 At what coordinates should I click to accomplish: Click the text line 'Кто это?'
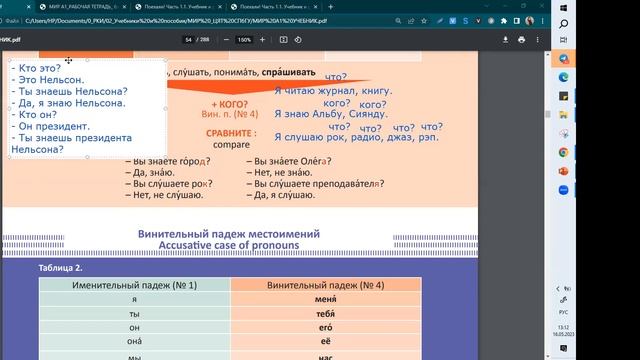click(36, 68)
